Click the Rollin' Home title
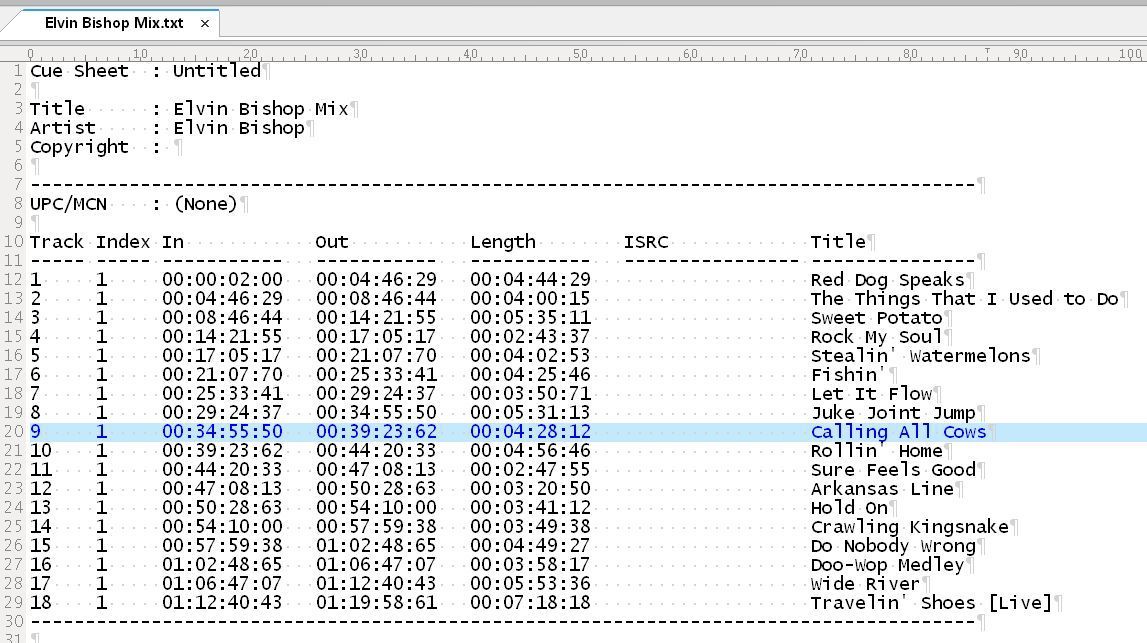Viewport: 1147px width, 643px height. point(876,451)
